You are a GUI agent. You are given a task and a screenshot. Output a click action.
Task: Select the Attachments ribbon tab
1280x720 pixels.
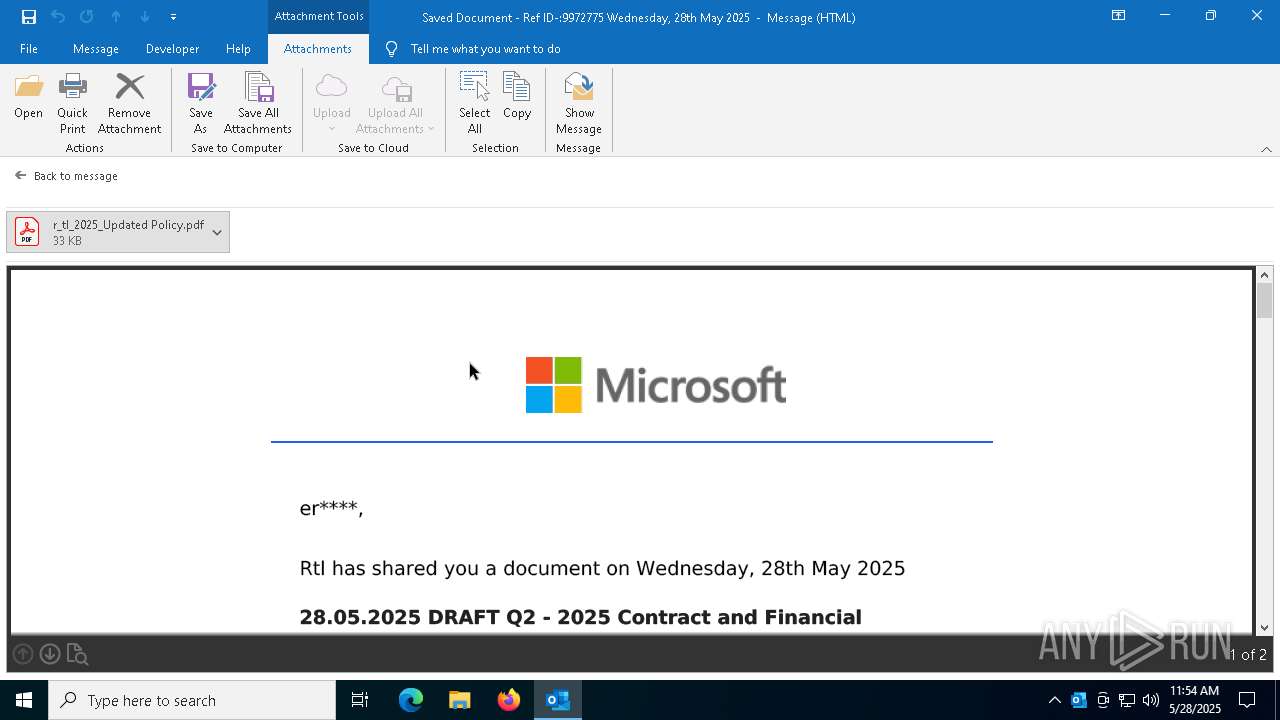(x=318, y=49)
